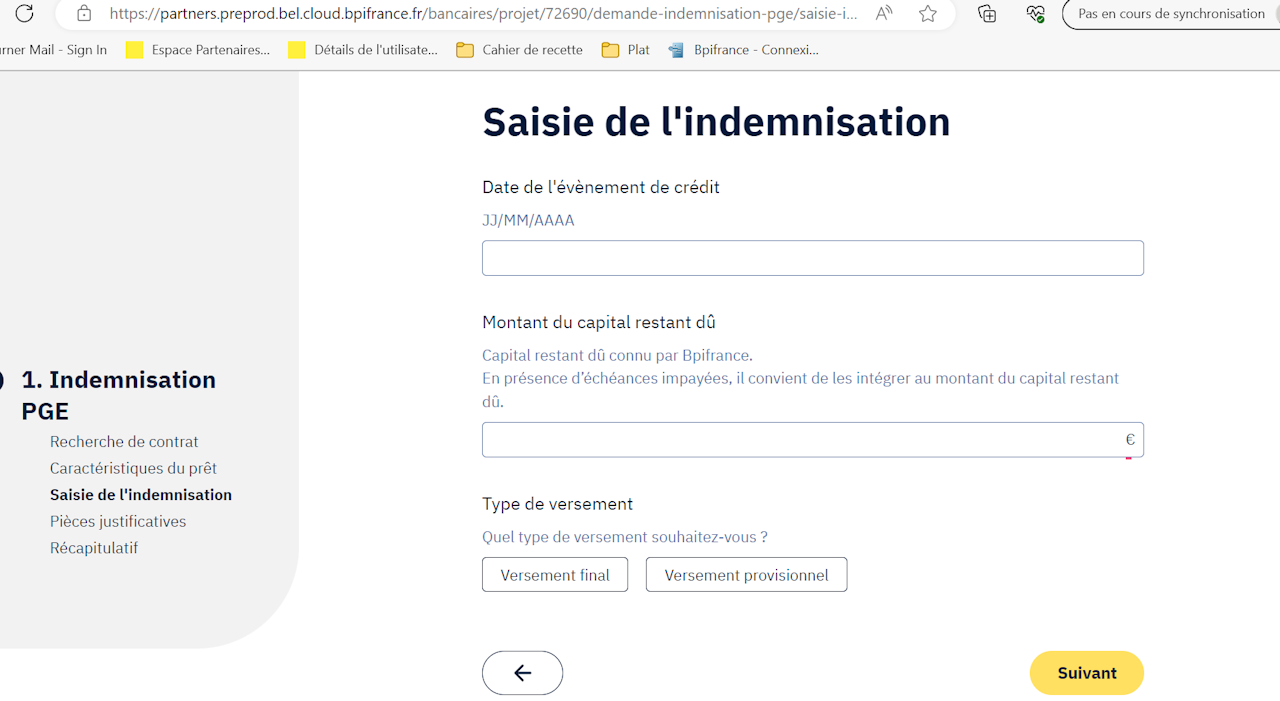This screenshot has width=1280, height=701.
Task: Click the back arrow button
Action: click(x=522, y=673)
